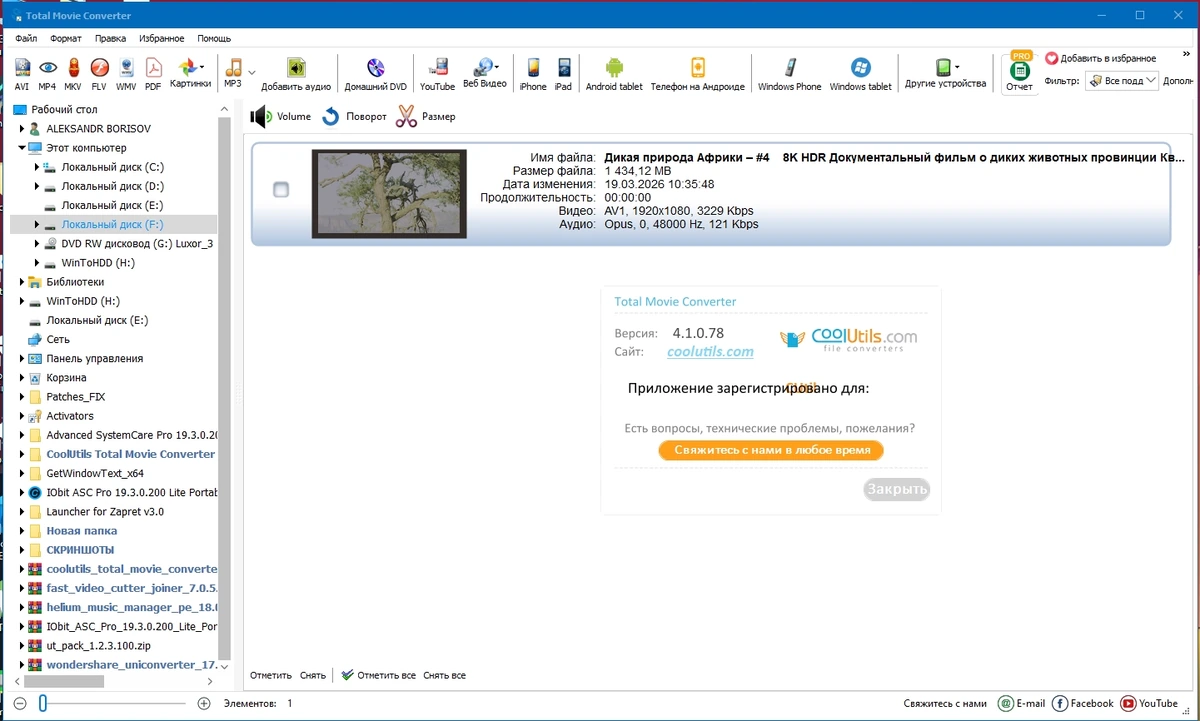Select Телефон на Андроиде preset

[698, 74]
